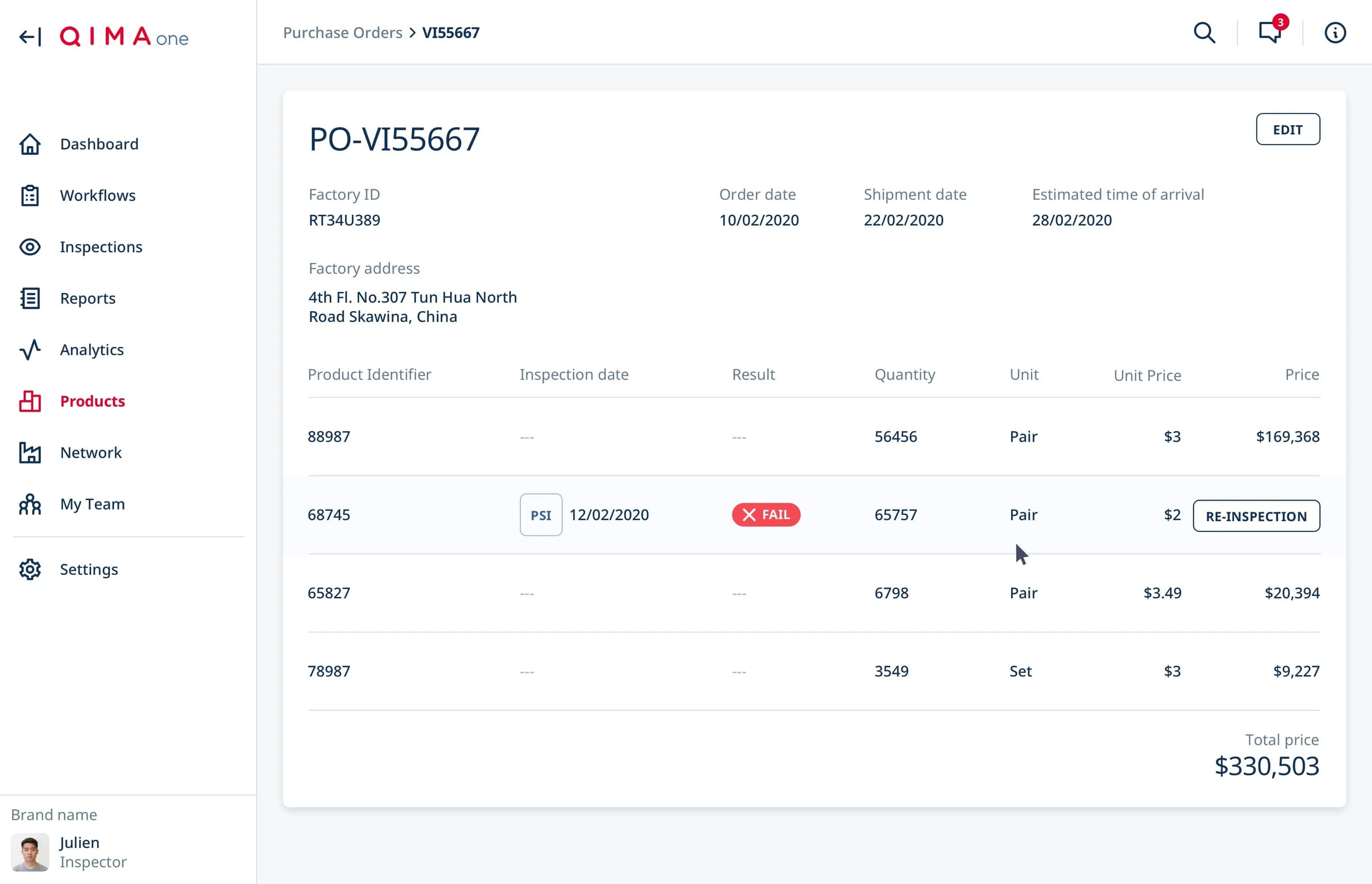Navigate back via Purchase Orders breadcrumb
This screenshot has width=1372, height=884.
[x=343, y=33]
